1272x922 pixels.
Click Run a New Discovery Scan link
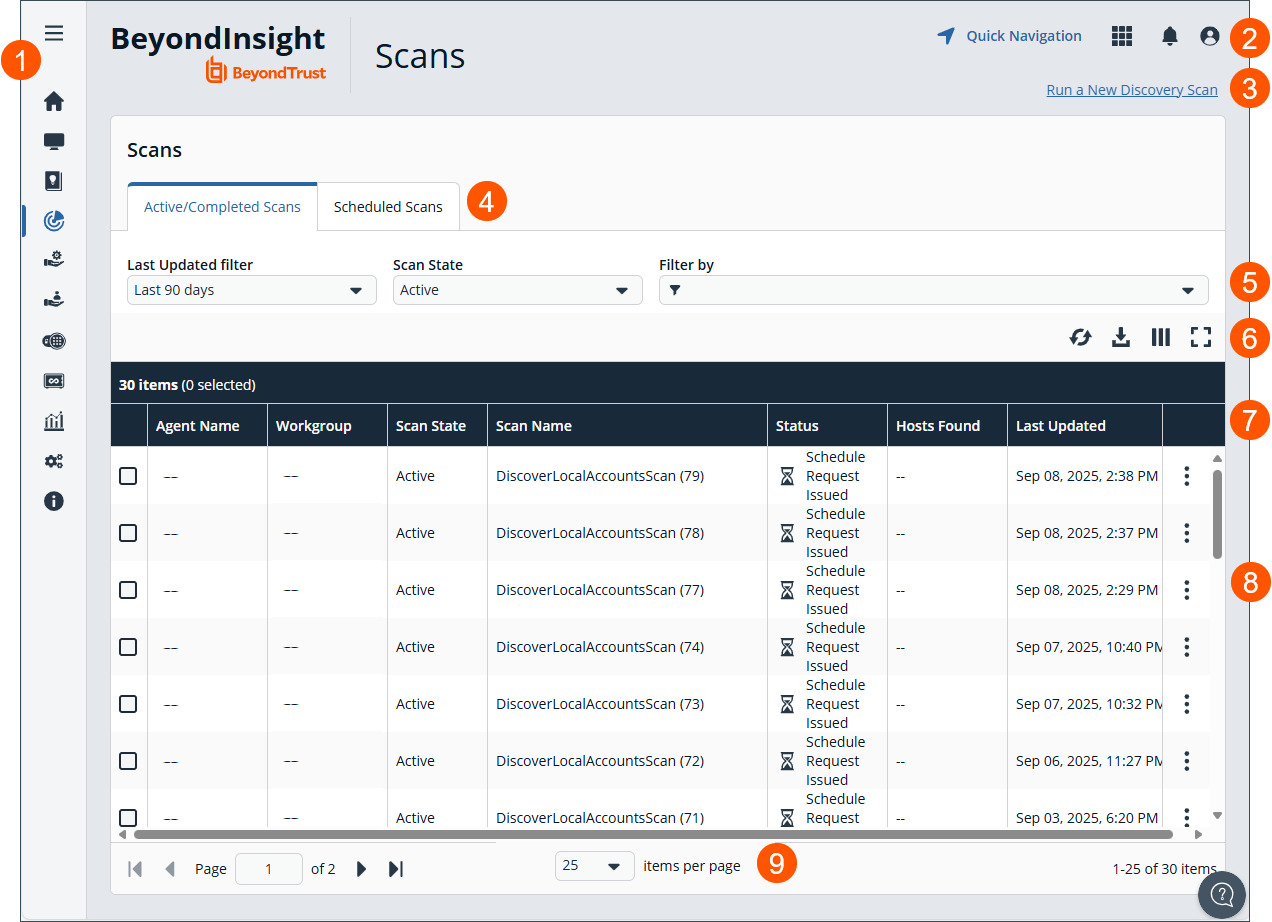point(1132,90)
